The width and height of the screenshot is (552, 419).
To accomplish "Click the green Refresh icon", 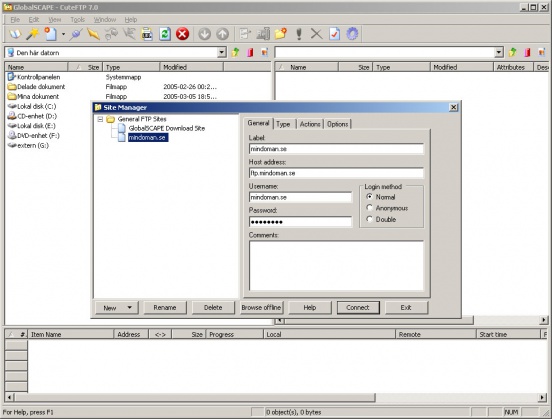I will (x=165, y=34).
